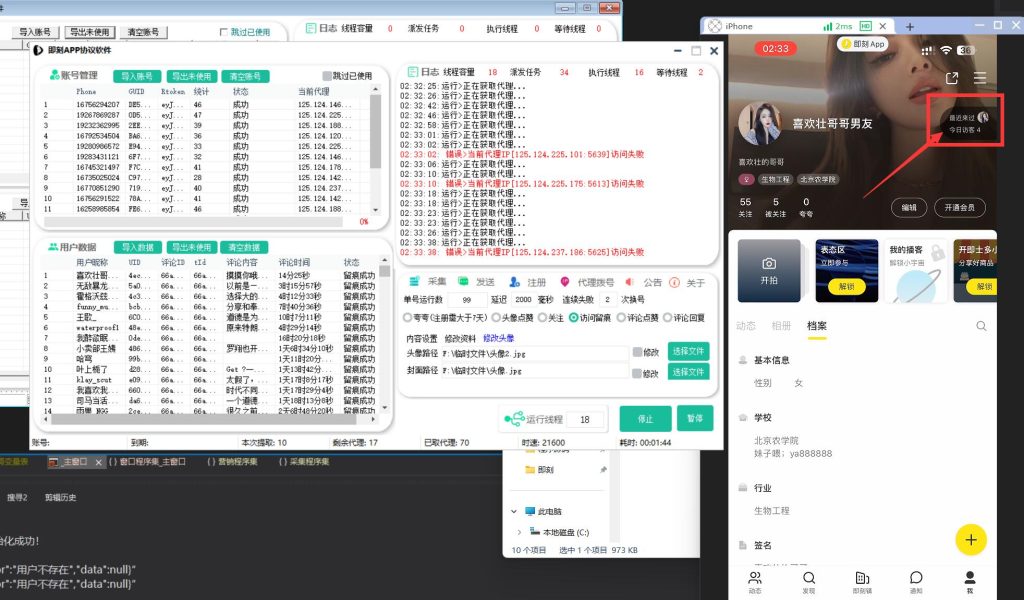Tap the search icon beside 档案 tab
This screenshot has width=1024, height=600.
click(981, 326)
